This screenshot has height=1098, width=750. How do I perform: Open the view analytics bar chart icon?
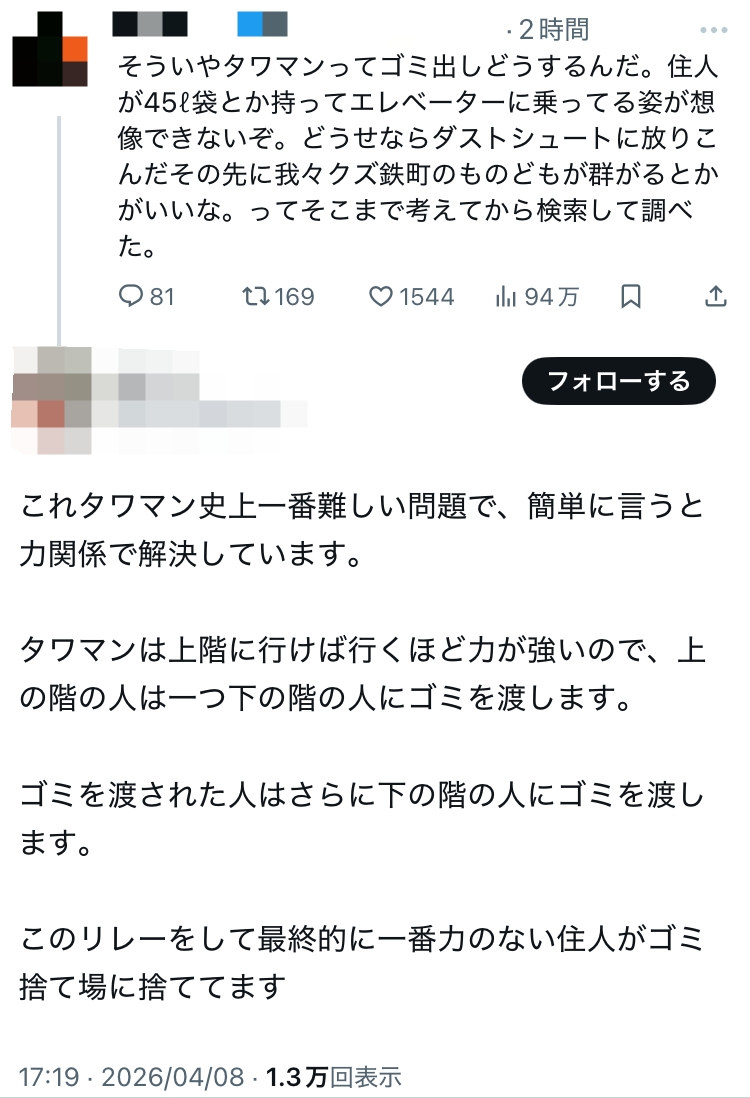click(x=505, y=297)
